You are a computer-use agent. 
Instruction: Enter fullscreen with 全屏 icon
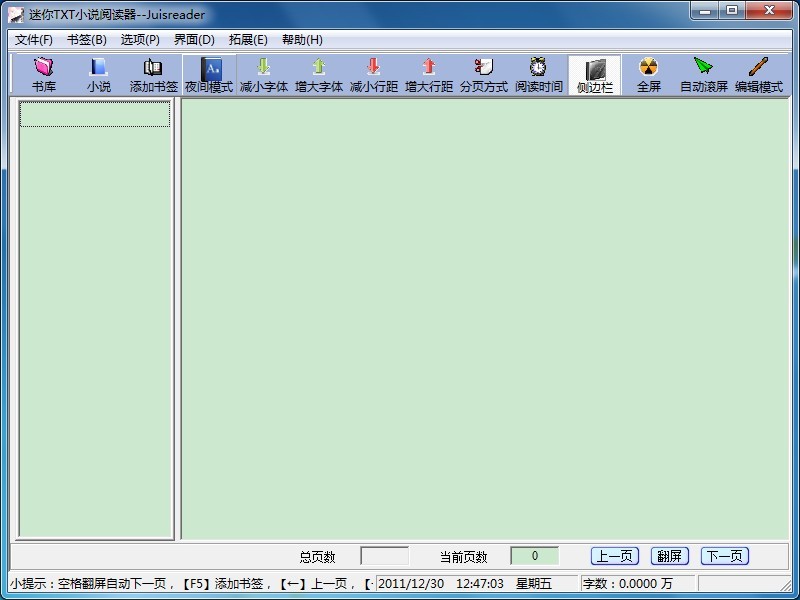tap(649, 75)
